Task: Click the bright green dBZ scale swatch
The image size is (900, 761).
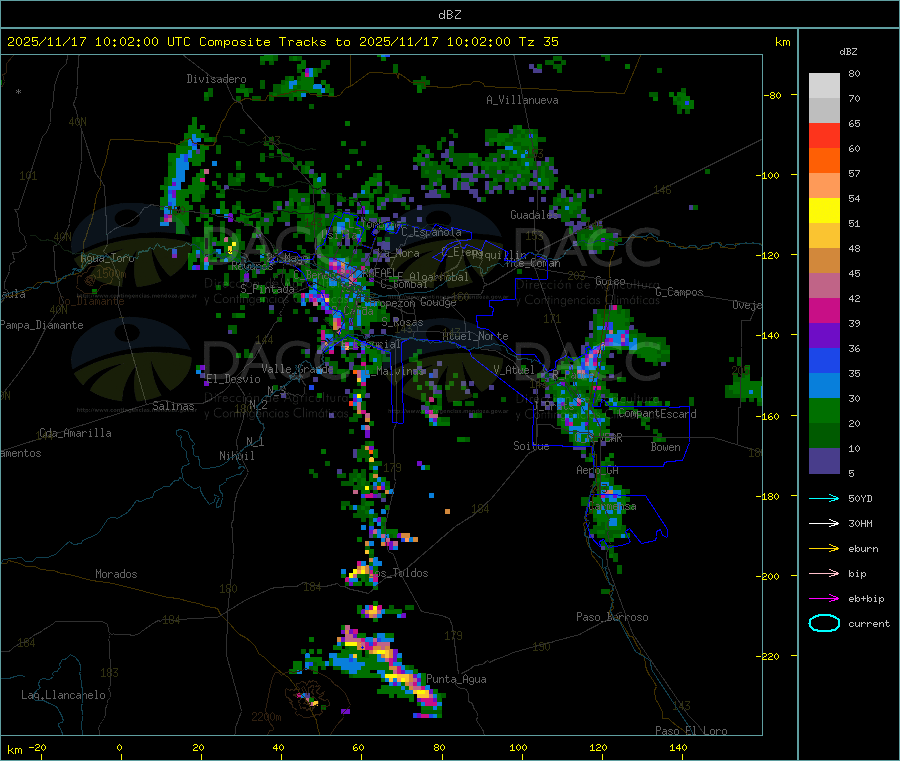Action: coord(824,410)
